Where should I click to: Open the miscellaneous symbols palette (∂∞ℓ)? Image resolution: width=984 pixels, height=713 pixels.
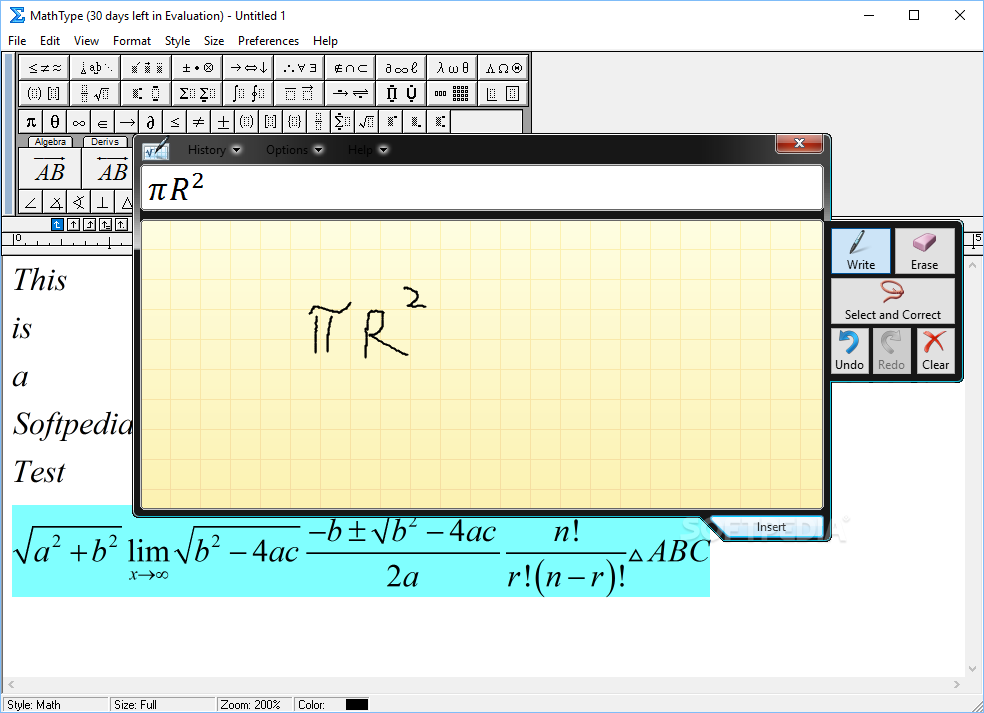[x=401, y=68]
